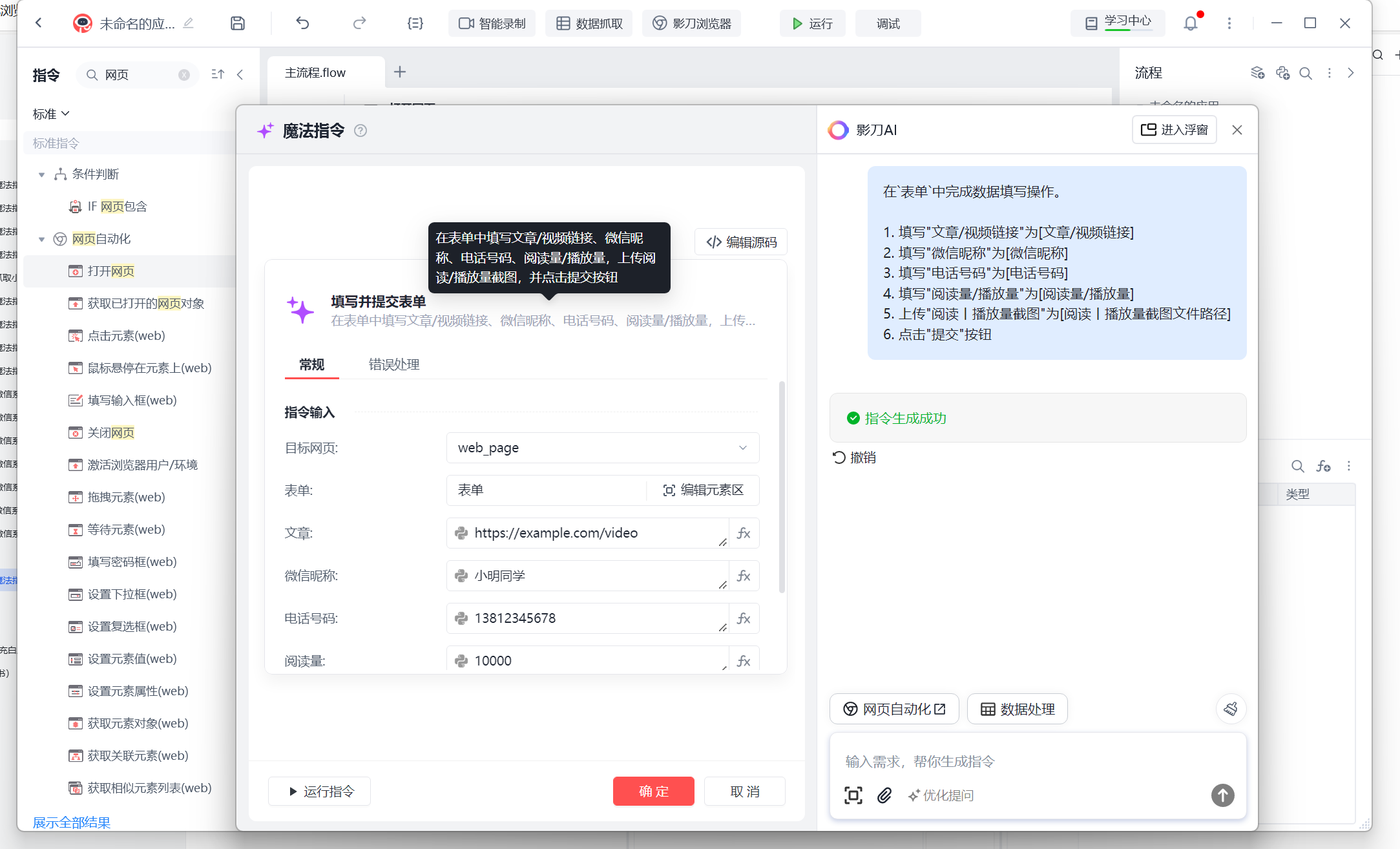The image size is (1400, 849).
Task: Collapse the 网页自动化 tree group
Action: [x=42, y=239]
